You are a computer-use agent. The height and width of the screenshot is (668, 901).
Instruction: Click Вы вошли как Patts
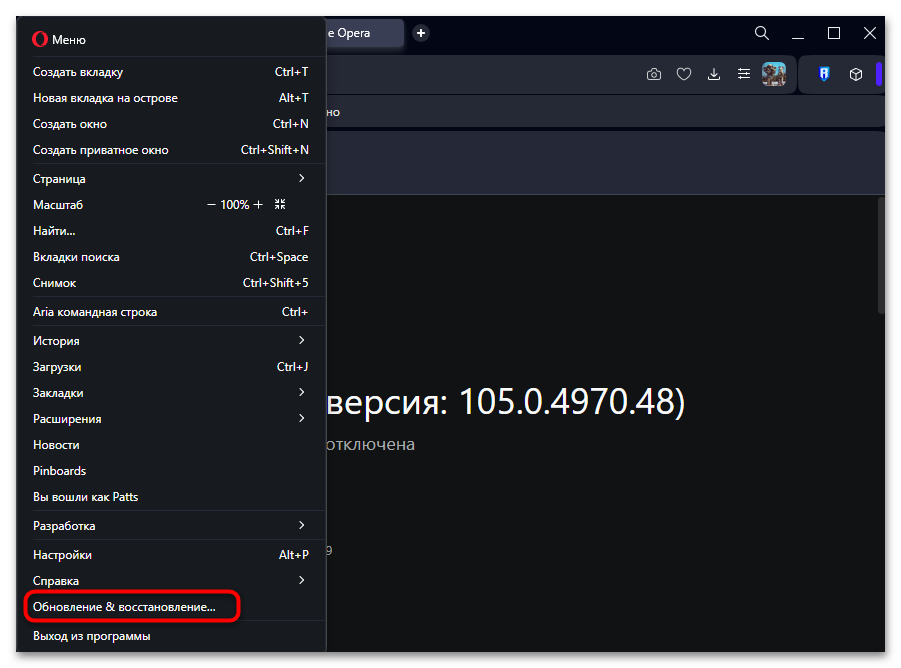171,497
